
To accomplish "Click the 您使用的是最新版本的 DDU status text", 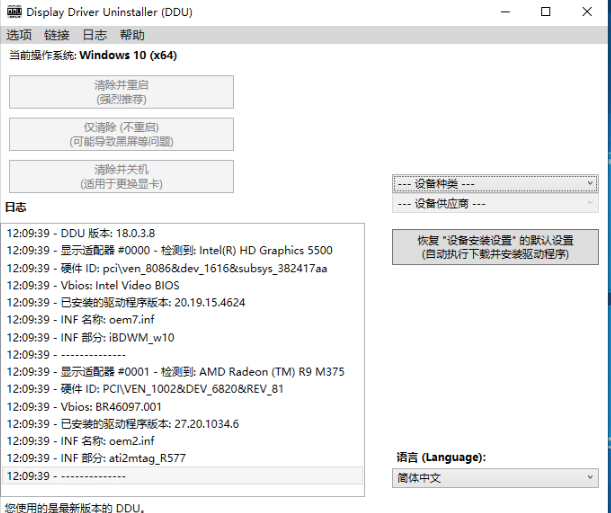I will click(74, 508).
